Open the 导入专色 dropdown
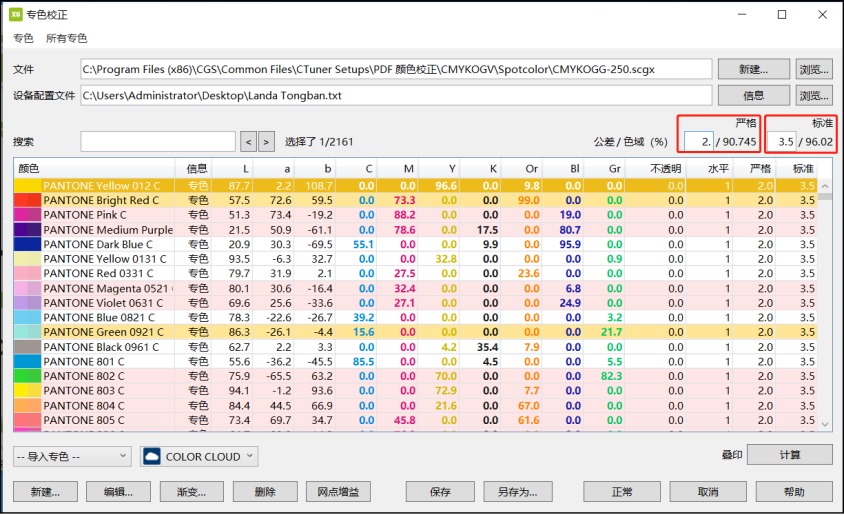 pyautogui.click(x=72, y=456)
